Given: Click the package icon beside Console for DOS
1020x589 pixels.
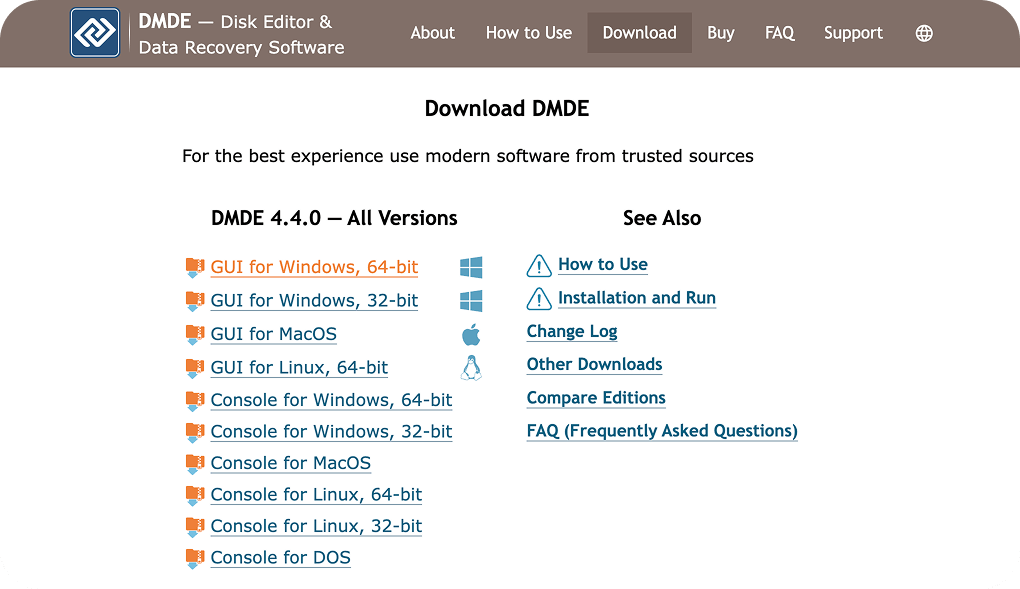Looking at the screenshot, I should point(194,558).
